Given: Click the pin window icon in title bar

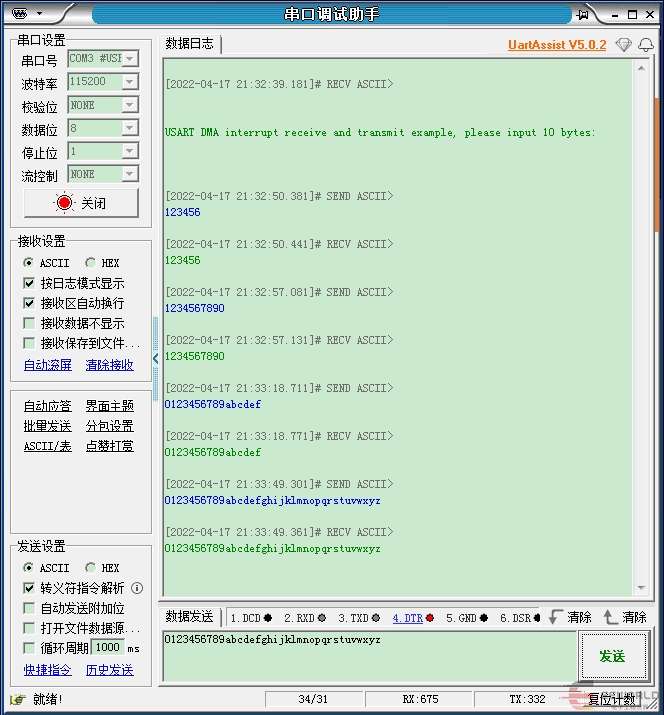Looking at the screenshot, I should pyautogui.click(x=581, y=14).
